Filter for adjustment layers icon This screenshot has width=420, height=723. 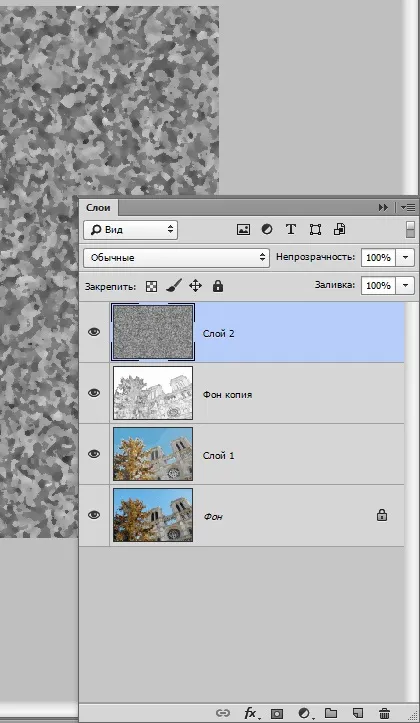coord(266,229)
